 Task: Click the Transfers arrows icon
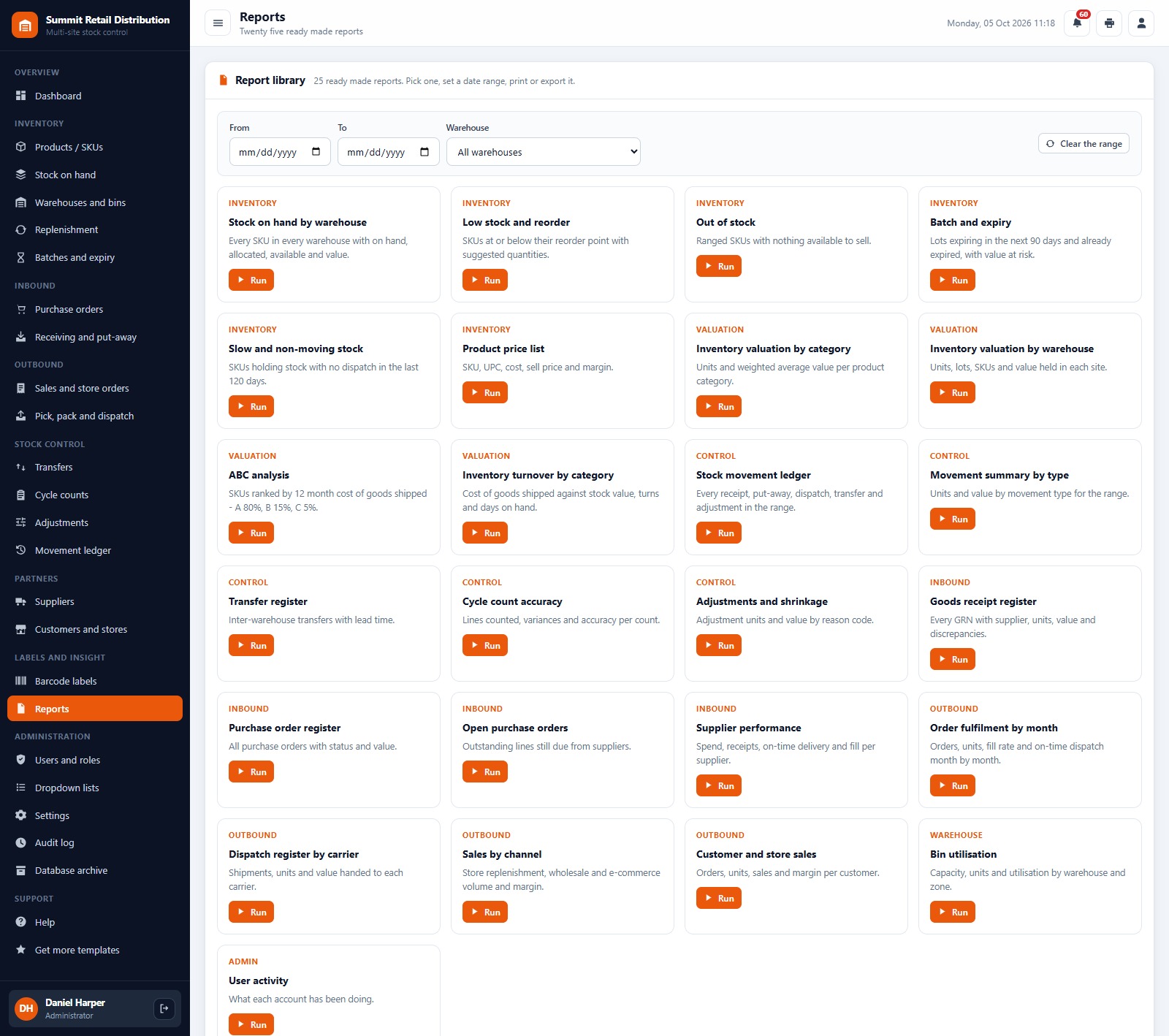(x=21, y=467)
